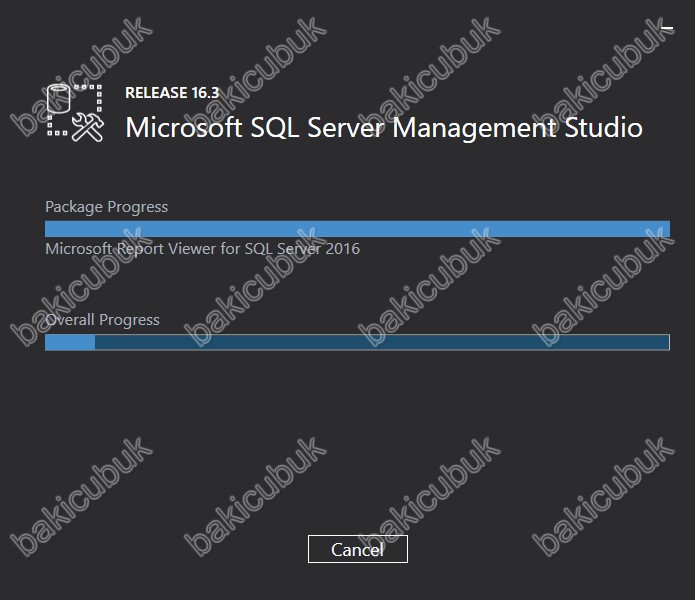
Task: Click the Package Progress label
Action: [106, 207]
